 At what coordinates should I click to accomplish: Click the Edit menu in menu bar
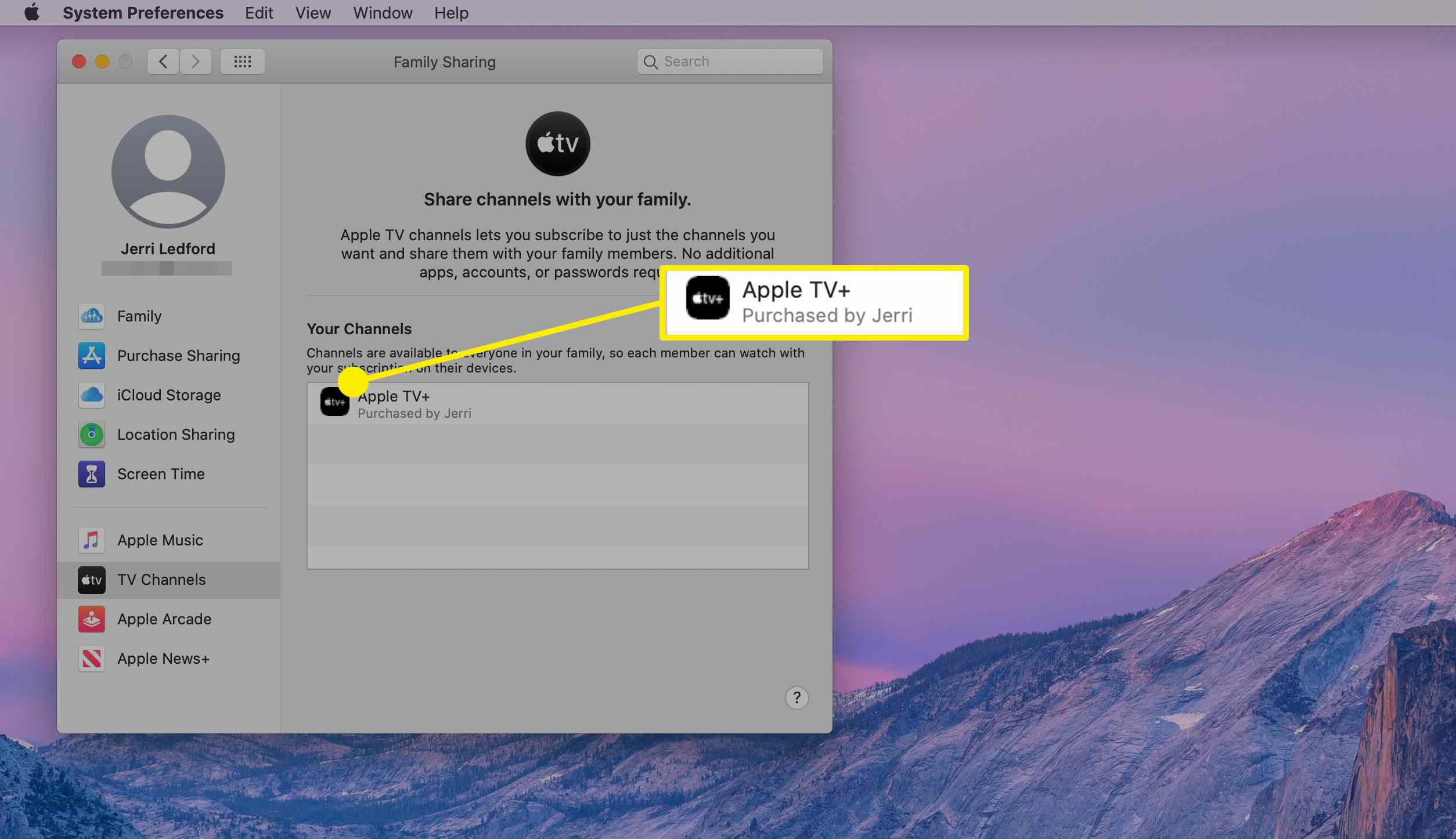click(260, 13)
